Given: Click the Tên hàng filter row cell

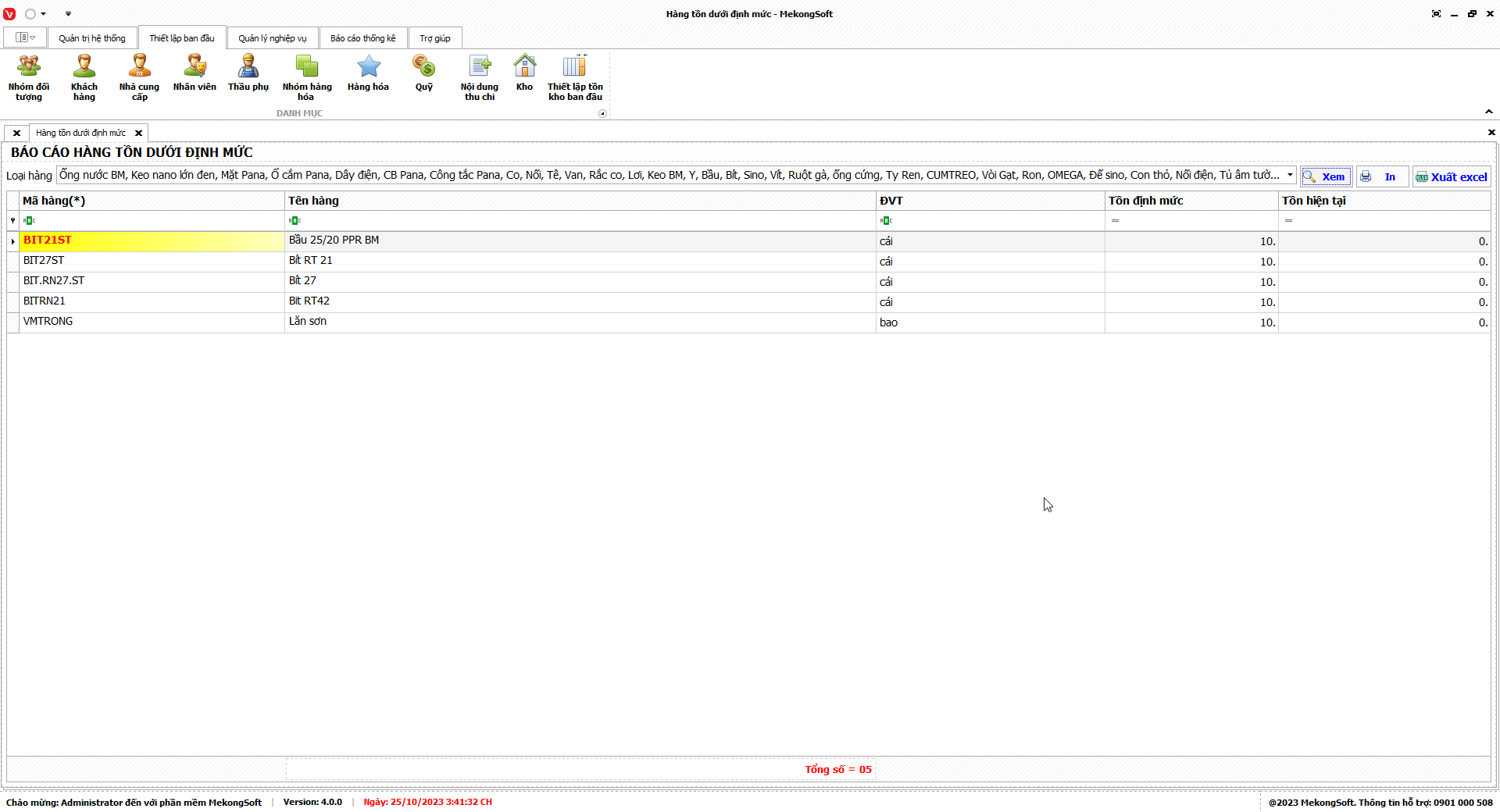Looking at the screenshot, I should pos(580,221).
